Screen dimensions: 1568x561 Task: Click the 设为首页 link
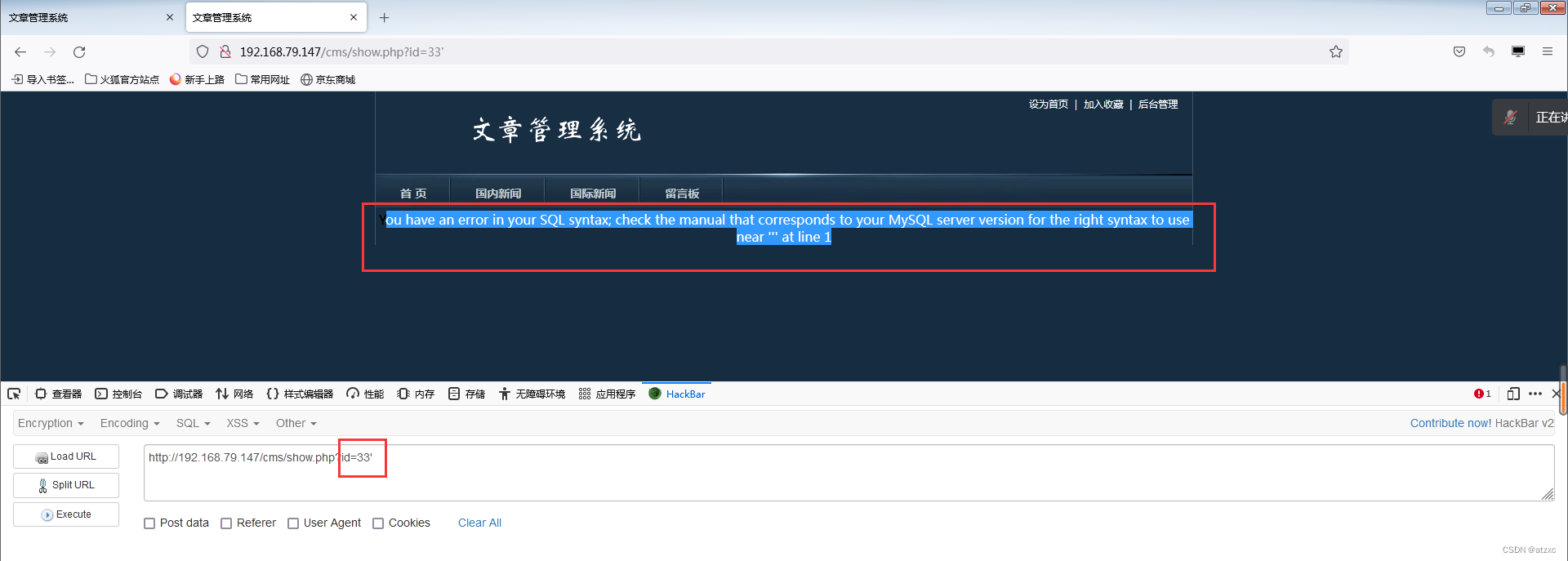[x=1049, y=105]
